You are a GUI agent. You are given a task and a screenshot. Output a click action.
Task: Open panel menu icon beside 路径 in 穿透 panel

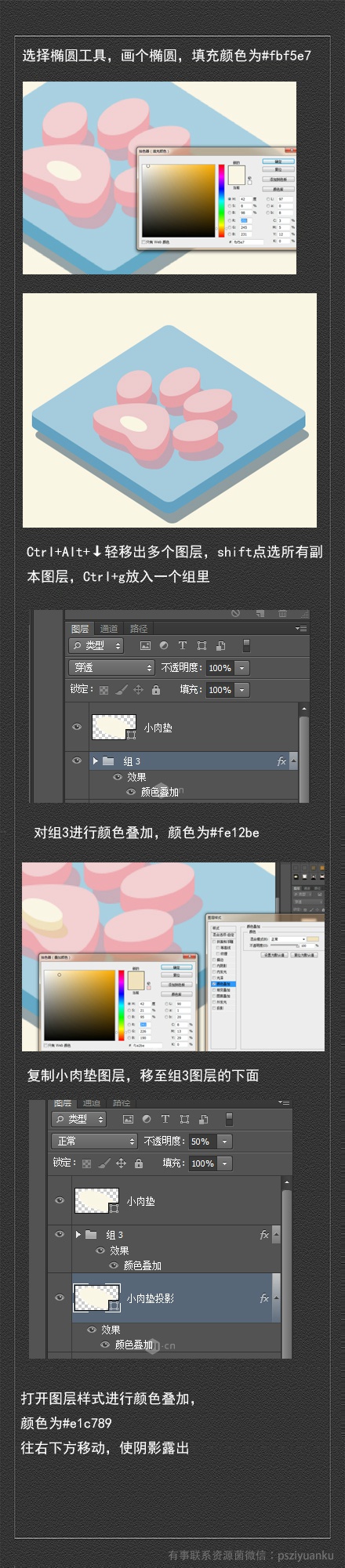[301, 628]
